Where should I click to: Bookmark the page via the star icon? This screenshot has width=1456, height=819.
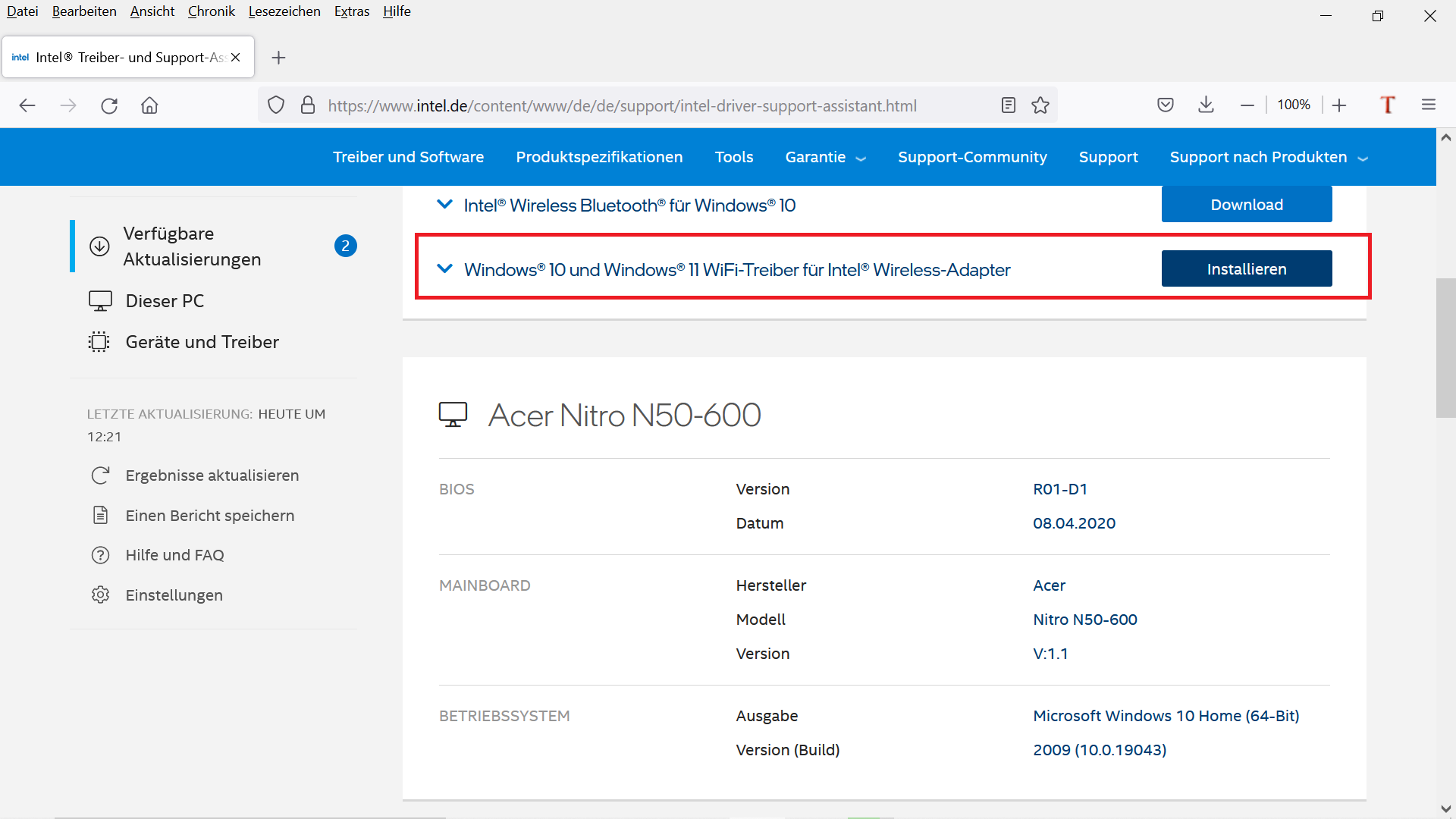click(x=1040, y=105)
